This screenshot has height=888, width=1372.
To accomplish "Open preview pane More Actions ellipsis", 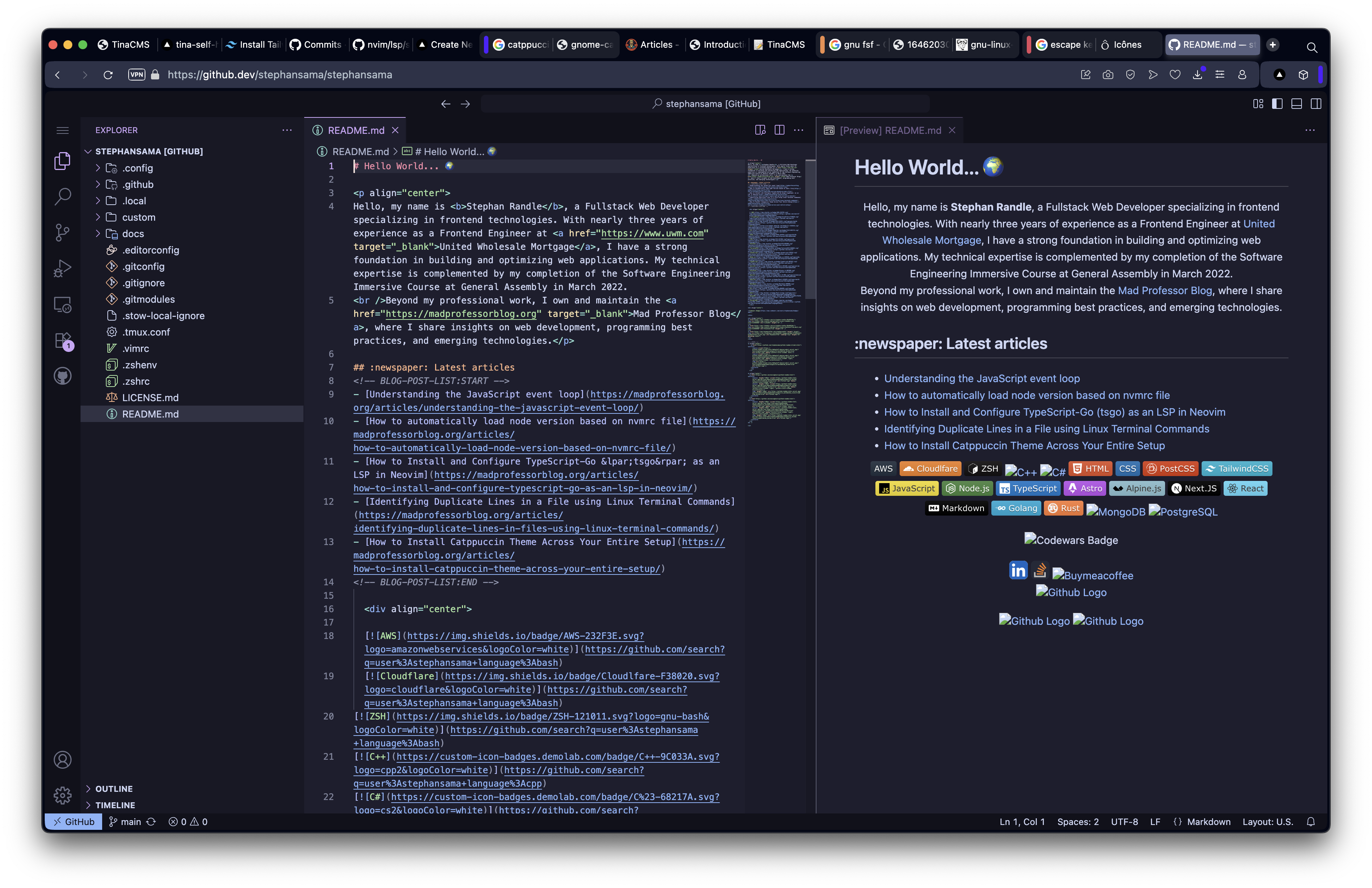I will coord(1310,130).
